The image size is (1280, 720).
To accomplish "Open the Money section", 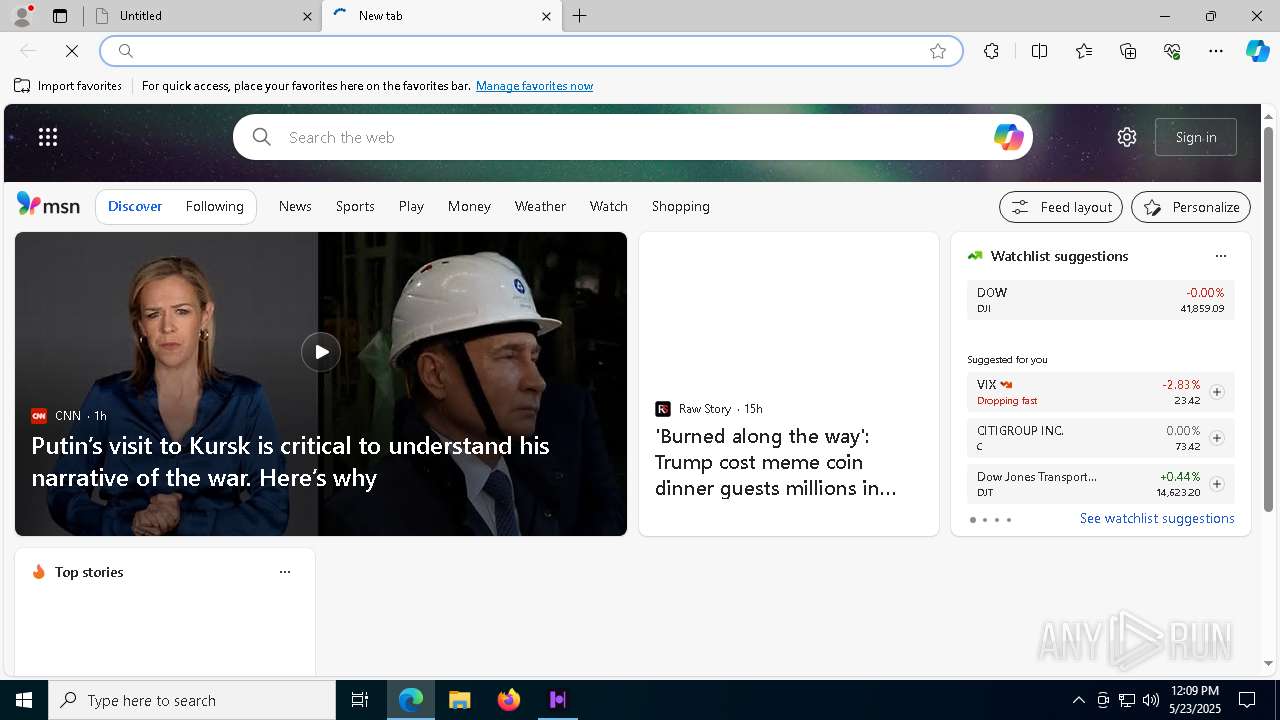I will click(x=469, y=206).
